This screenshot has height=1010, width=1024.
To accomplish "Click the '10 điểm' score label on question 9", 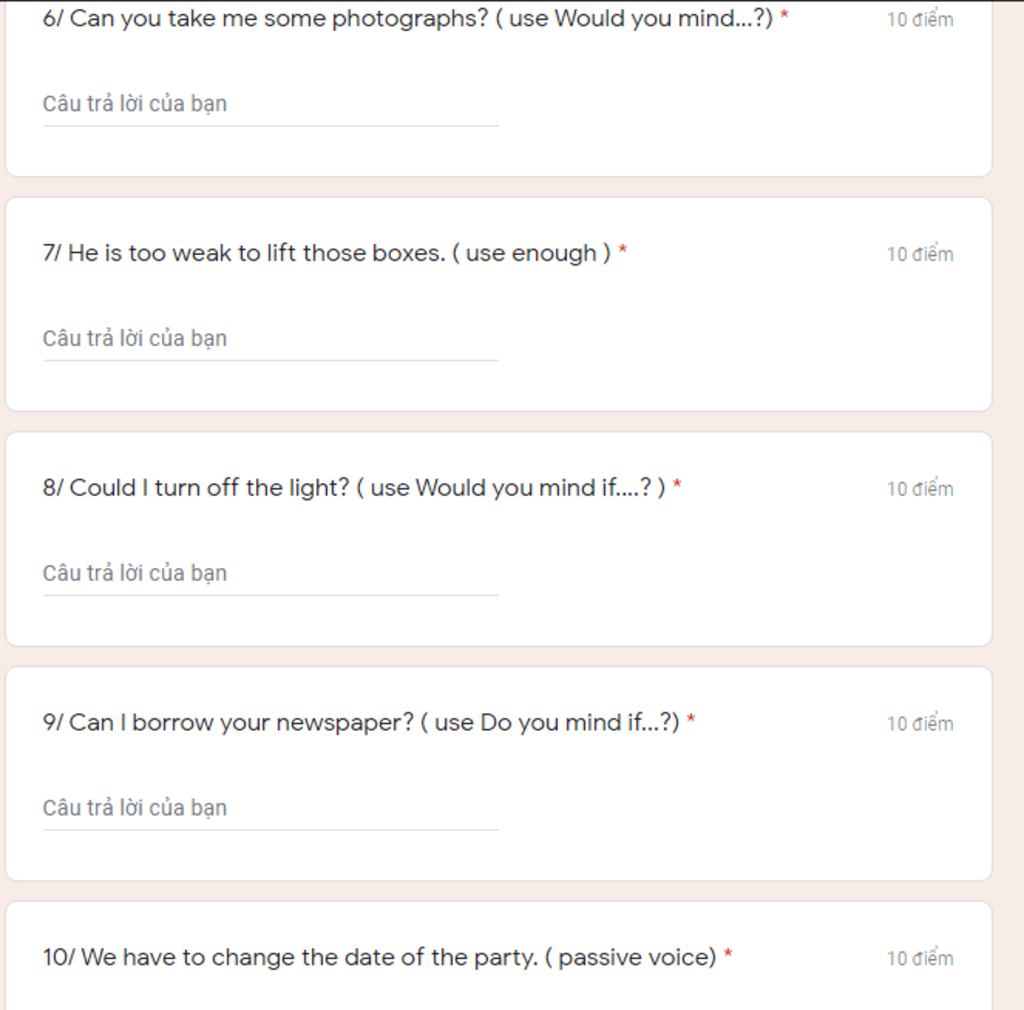I will pyautogui.click(x=920, y=724).
